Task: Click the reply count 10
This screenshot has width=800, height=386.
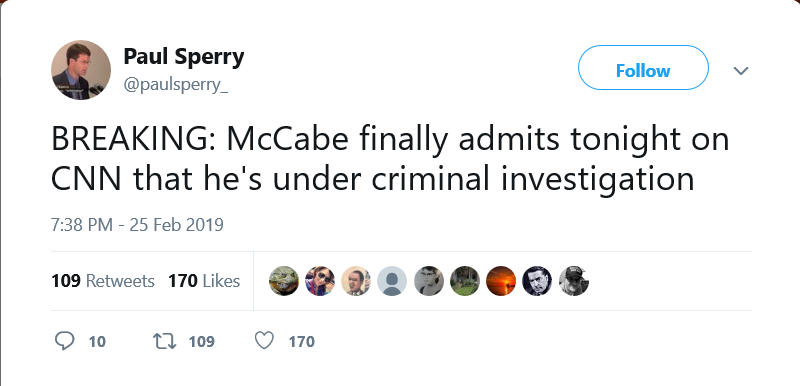Action: [97, 342]
